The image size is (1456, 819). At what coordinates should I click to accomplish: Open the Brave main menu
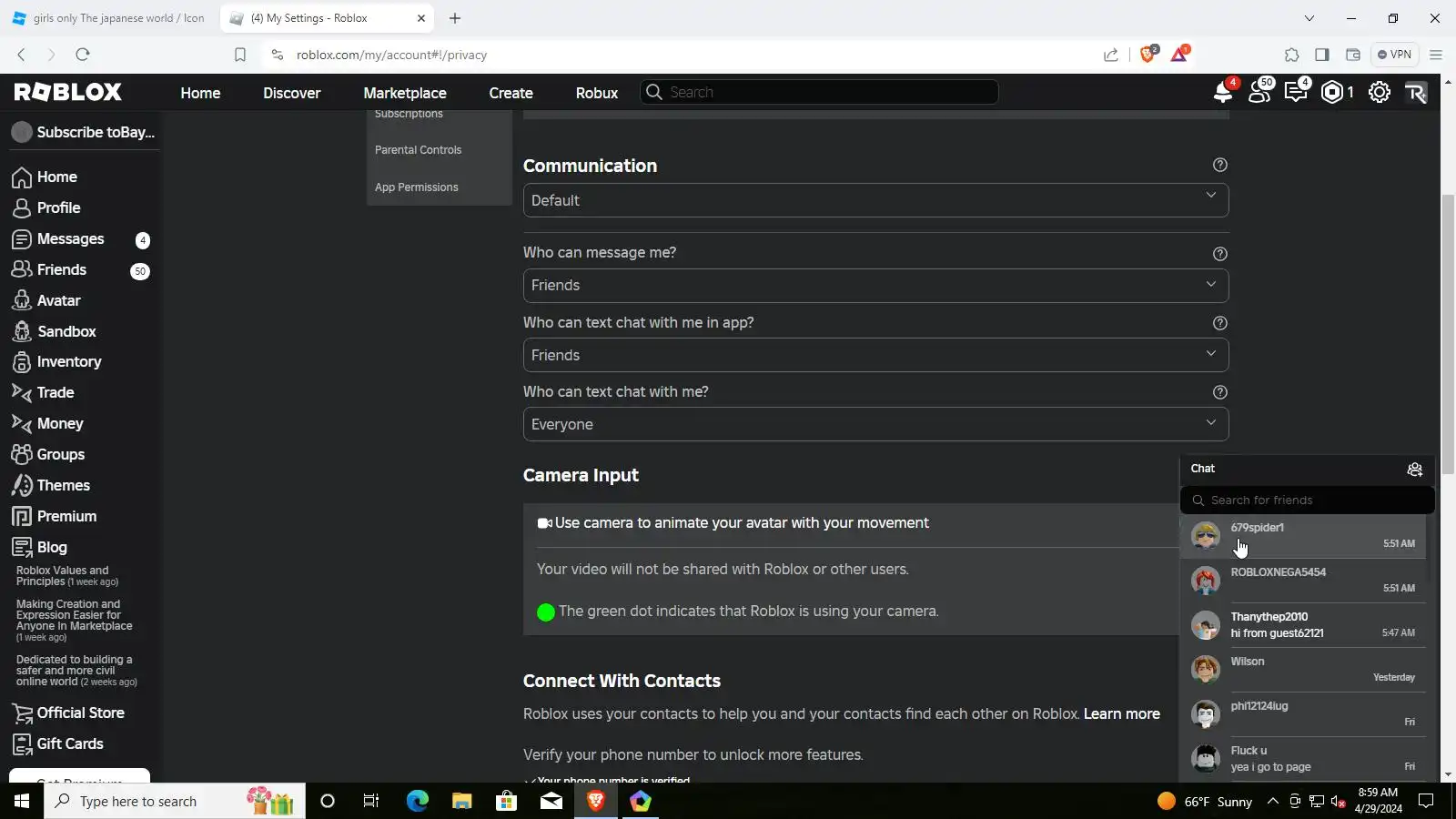tap(1436, 55)
